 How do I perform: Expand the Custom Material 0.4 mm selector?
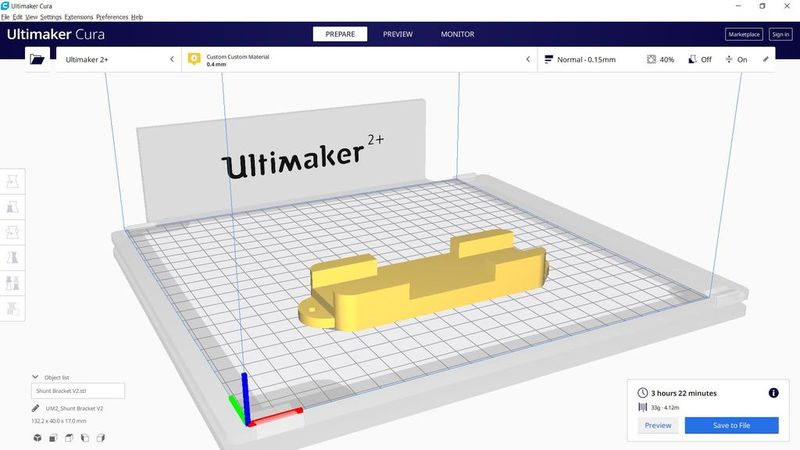click(358, 60)
